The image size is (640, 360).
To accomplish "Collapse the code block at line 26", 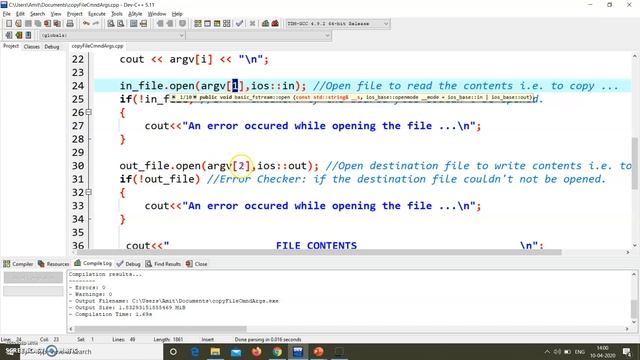I will [x=89, y=112].
